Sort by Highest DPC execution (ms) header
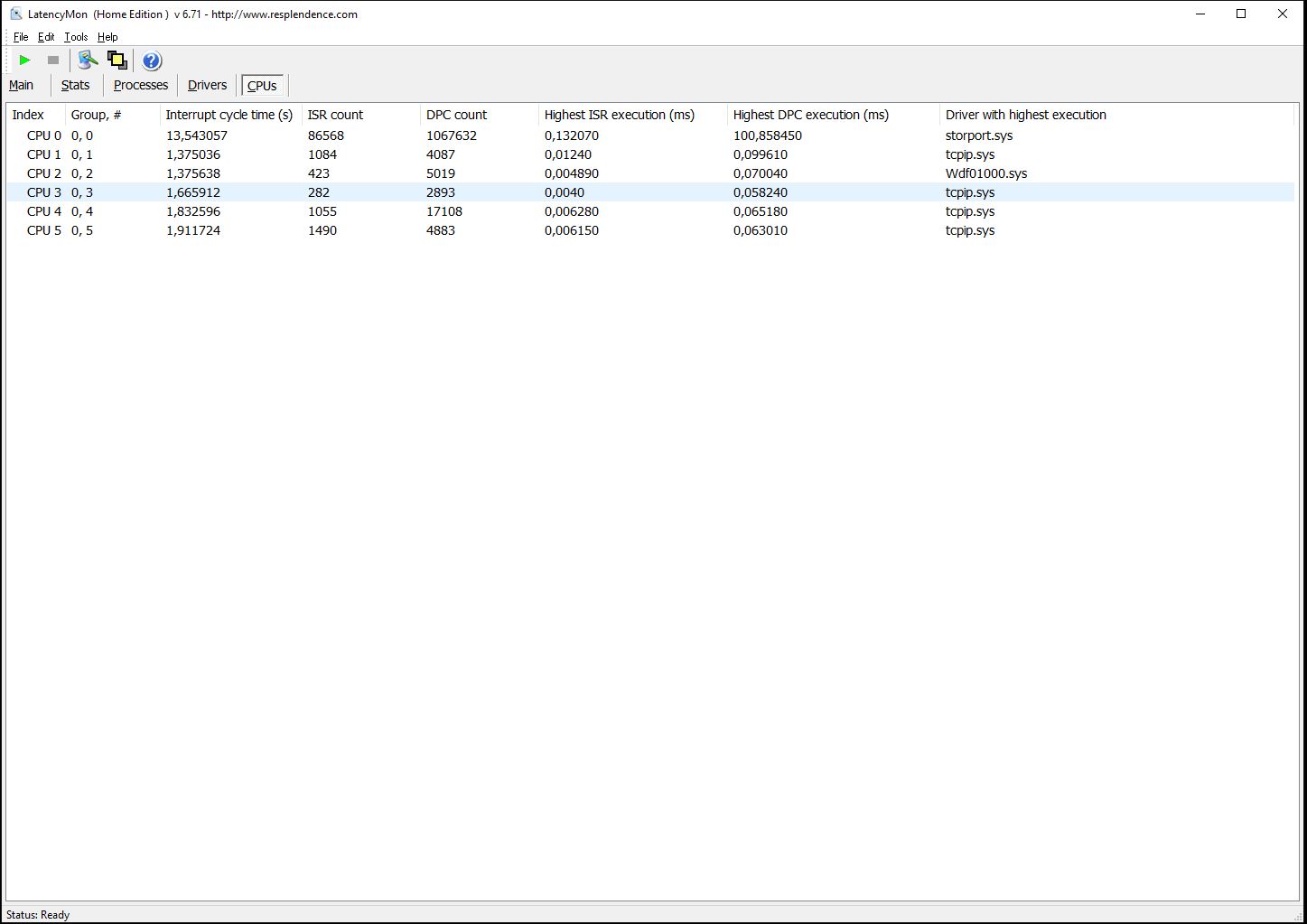The width and height of the screenshot is (1307, 924). coord(834,115)
